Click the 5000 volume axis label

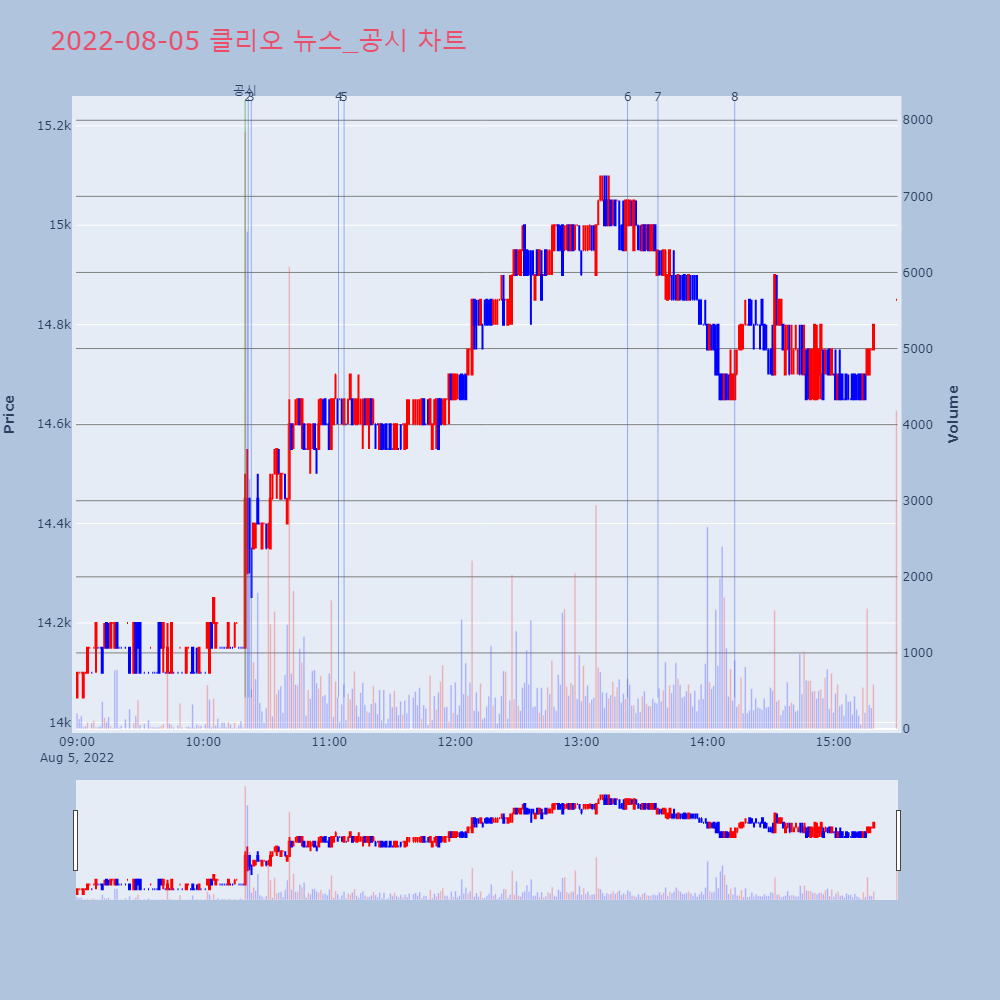point(917,348)
